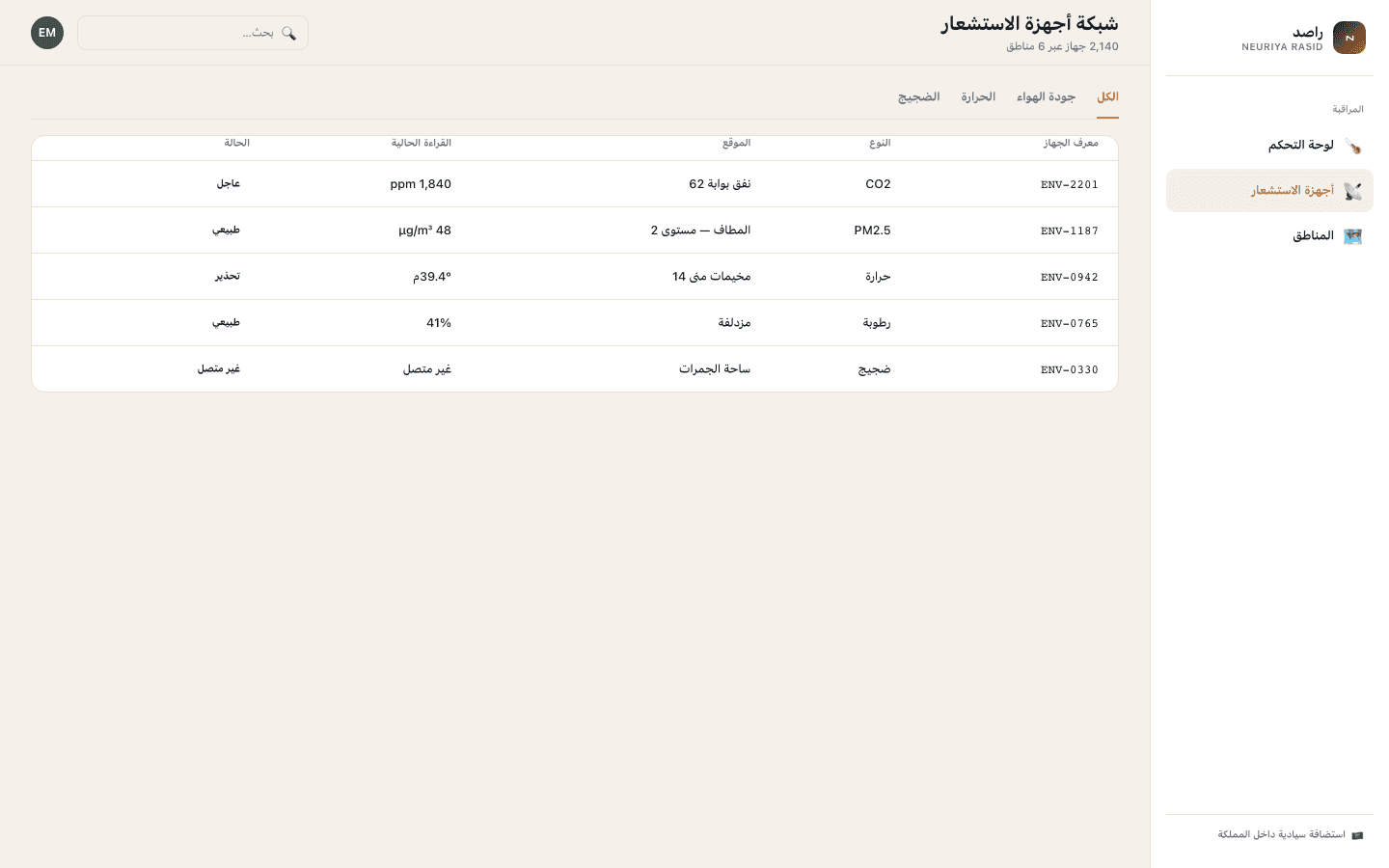Click the reading µg/m³ 48
1389x868 pixels.
tap(424, 231)
